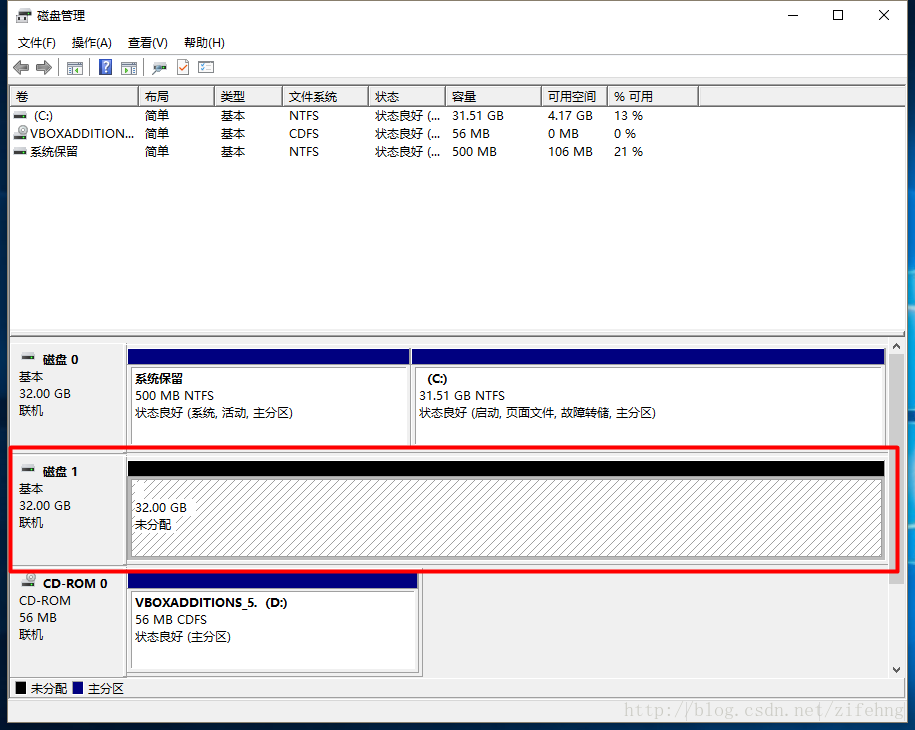
Task: Sort by the 文件系统 column header
Action: pos(326,96)
